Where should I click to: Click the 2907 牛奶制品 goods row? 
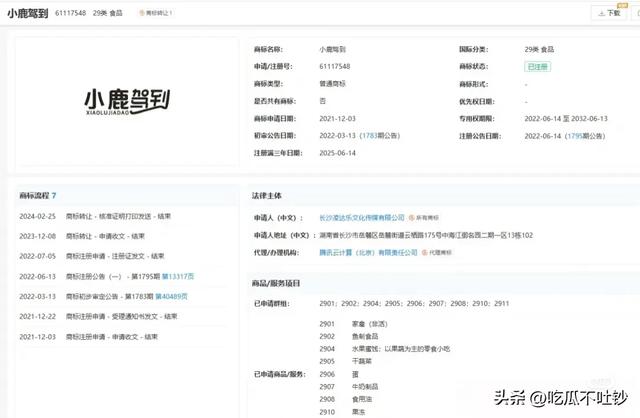[349, 387]
